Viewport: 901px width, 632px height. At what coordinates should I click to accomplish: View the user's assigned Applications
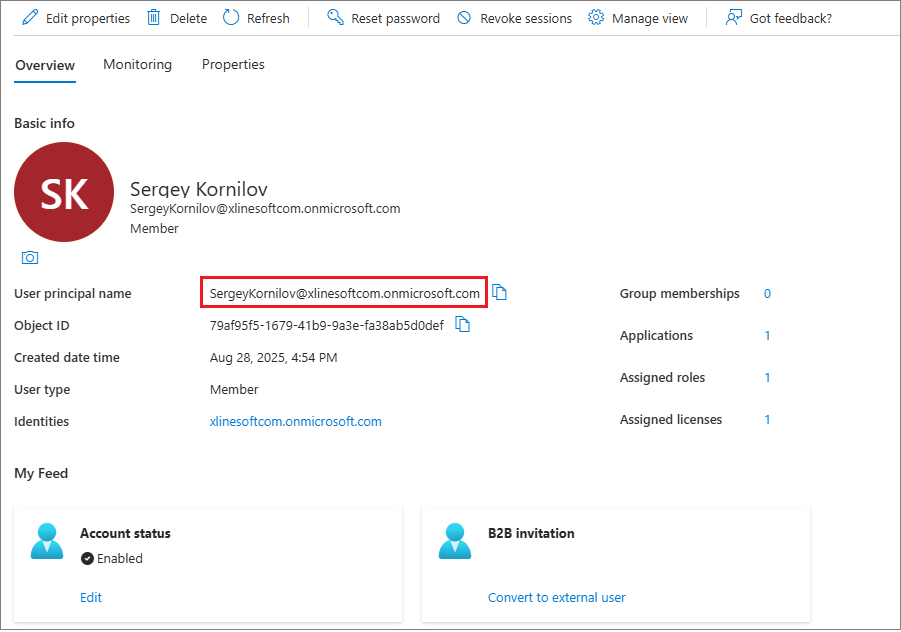point(767,335)
